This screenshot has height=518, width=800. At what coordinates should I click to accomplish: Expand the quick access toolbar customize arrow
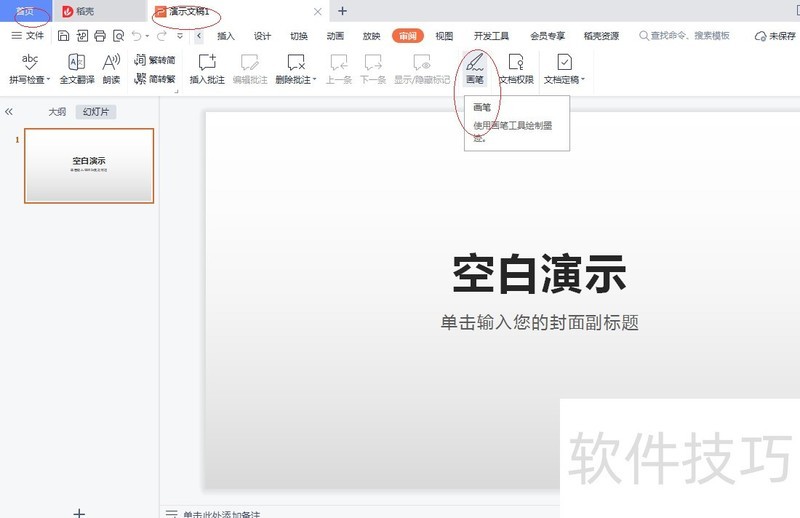point(180,36)
